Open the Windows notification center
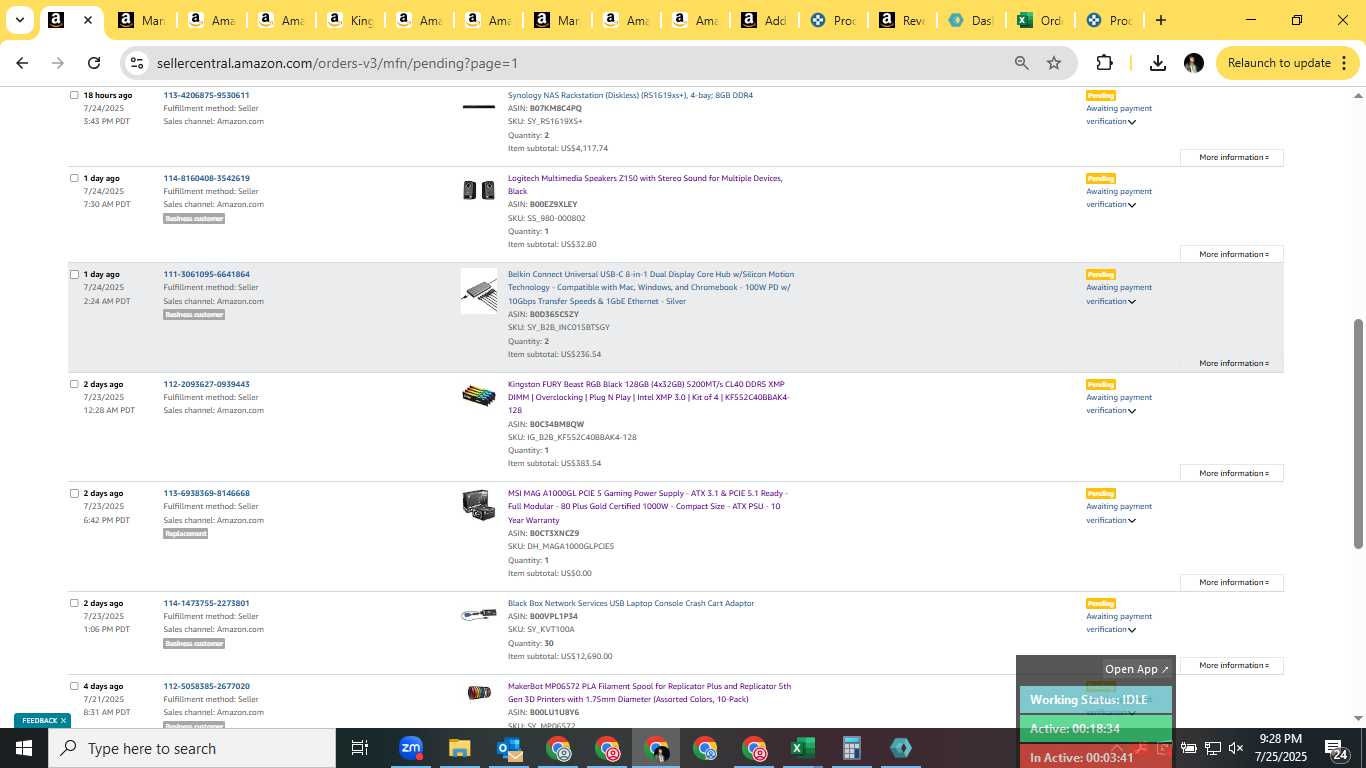The width and height of the screenshot is (1366, 768). pyautogui.click(x=1336, y=748)
